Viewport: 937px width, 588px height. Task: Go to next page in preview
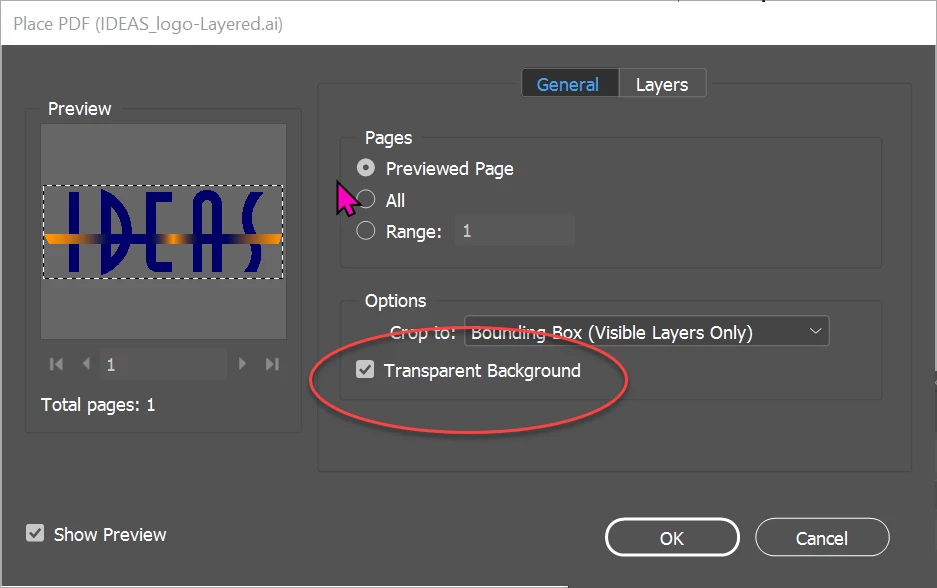click(x=242, y=363)
